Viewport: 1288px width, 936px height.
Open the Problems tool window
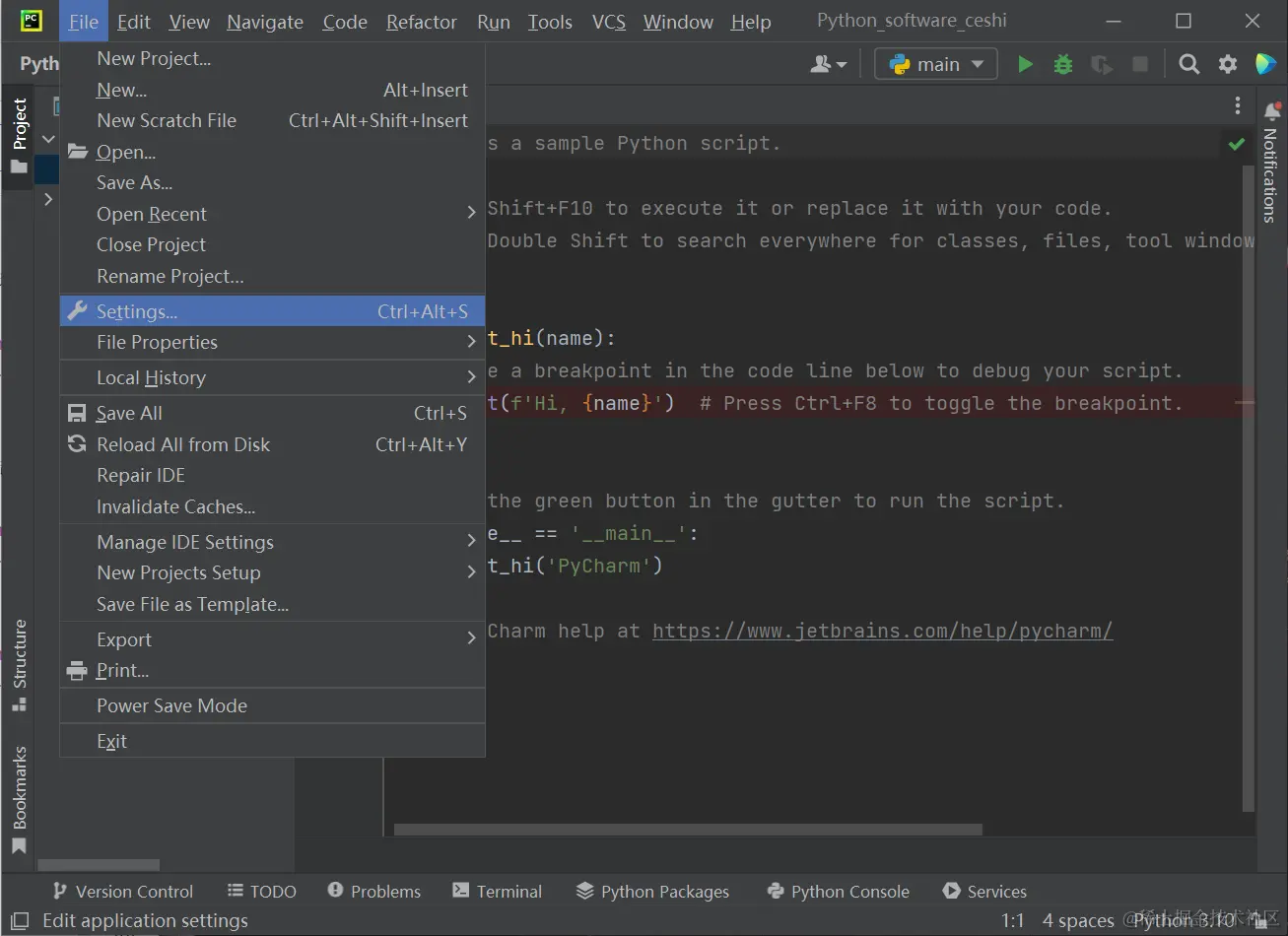(x=373, y=891)
